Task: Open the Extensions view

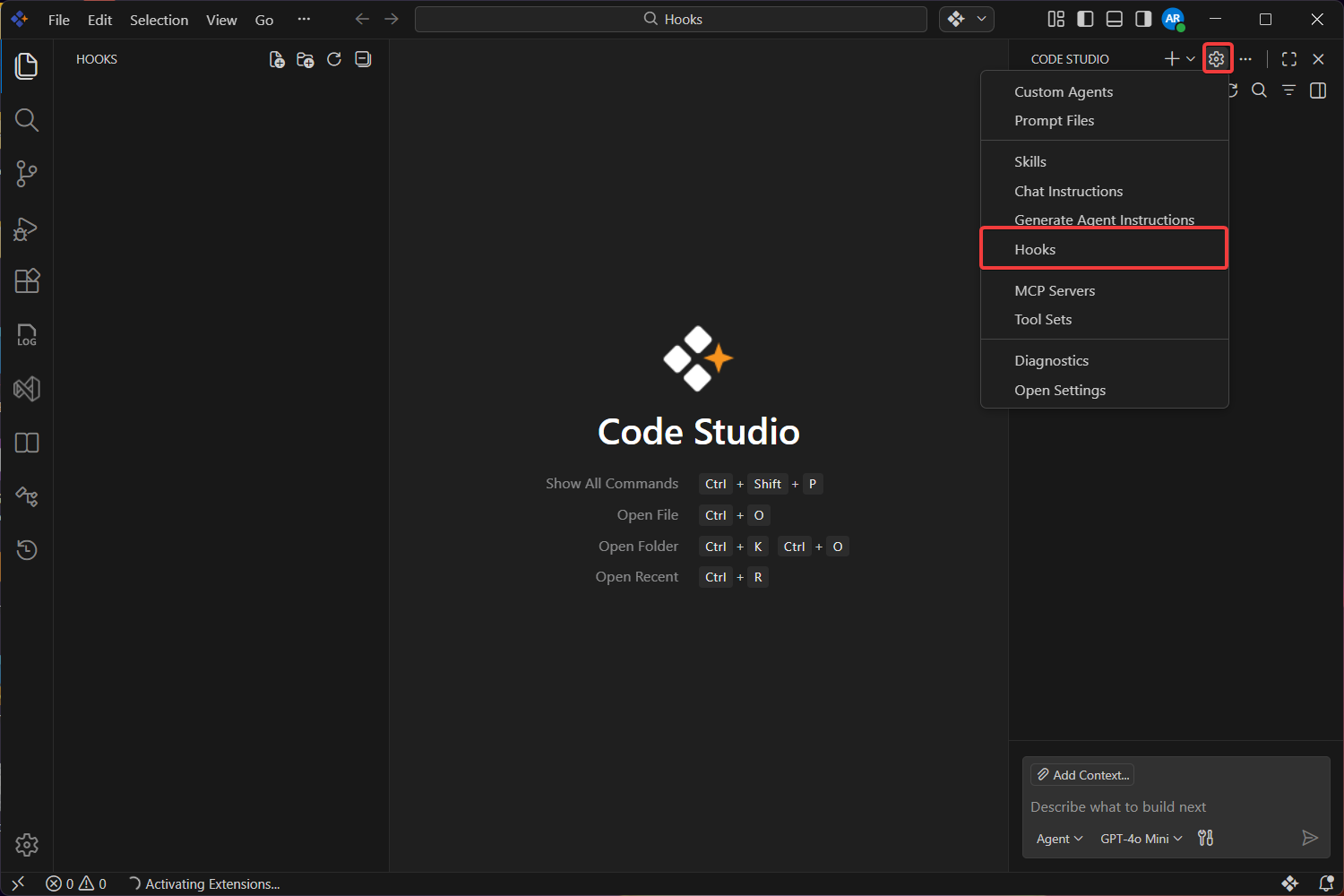Action: [x=27, y=280]
